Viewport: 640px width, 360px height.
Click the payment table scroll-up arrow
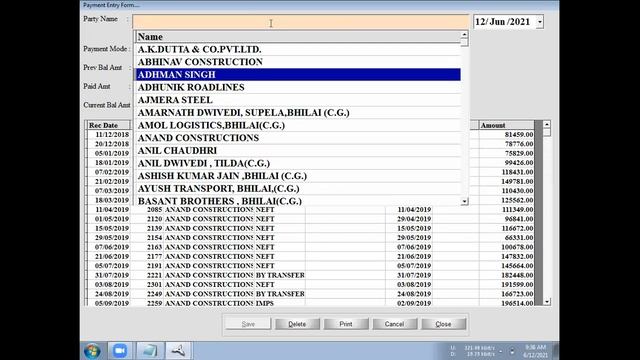[547, 124]
